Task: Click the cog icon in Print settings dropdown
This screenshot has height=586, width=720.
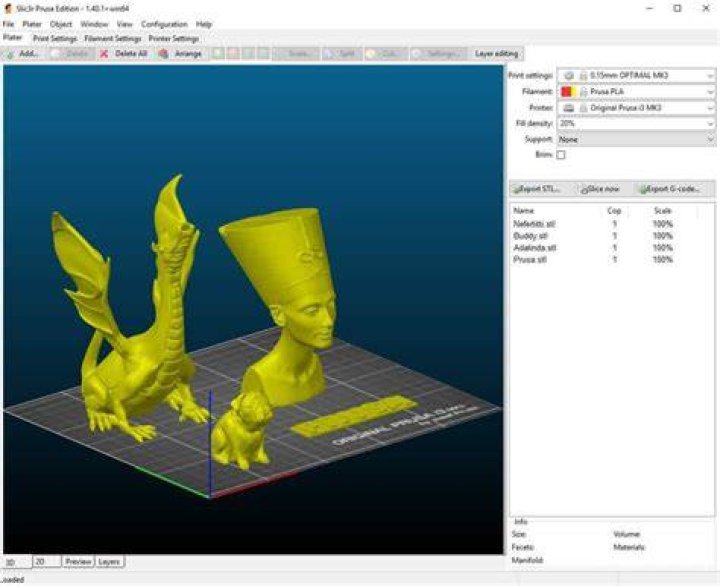Action: [569, 75]
